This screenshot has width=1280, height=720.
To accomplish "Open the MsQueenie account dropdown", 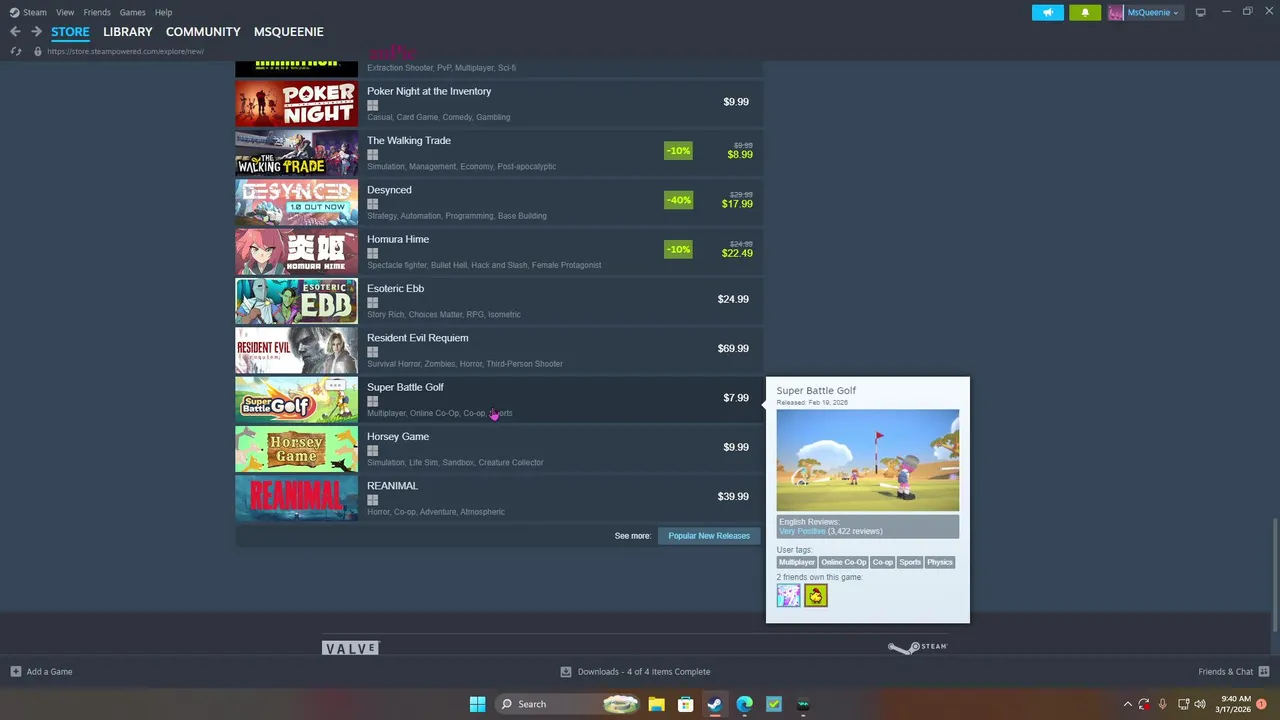I will [x=1145, y=12].
